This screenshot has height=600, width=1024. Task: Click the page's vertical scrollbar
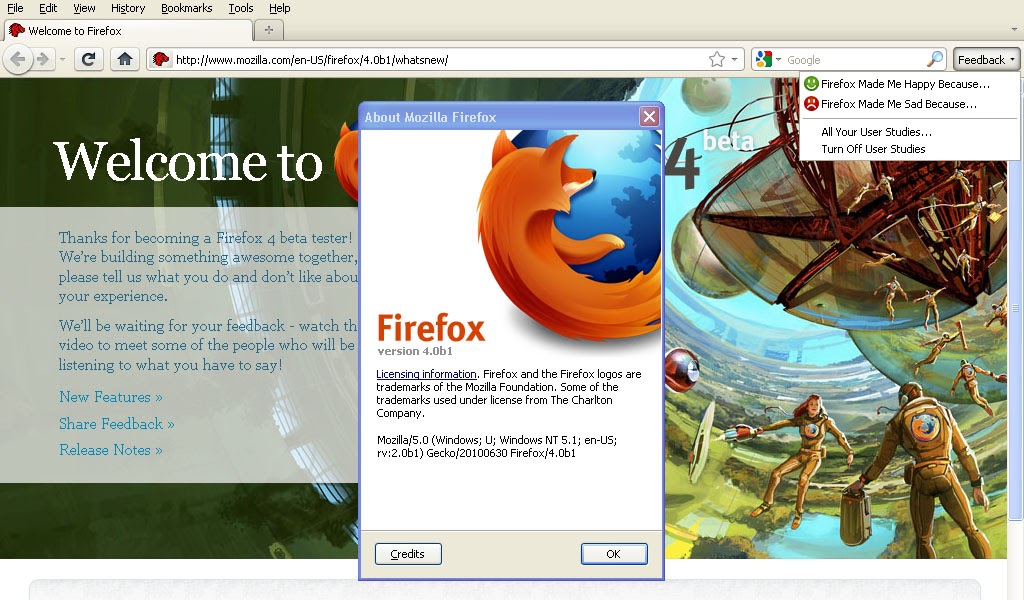pos(1016,307)
